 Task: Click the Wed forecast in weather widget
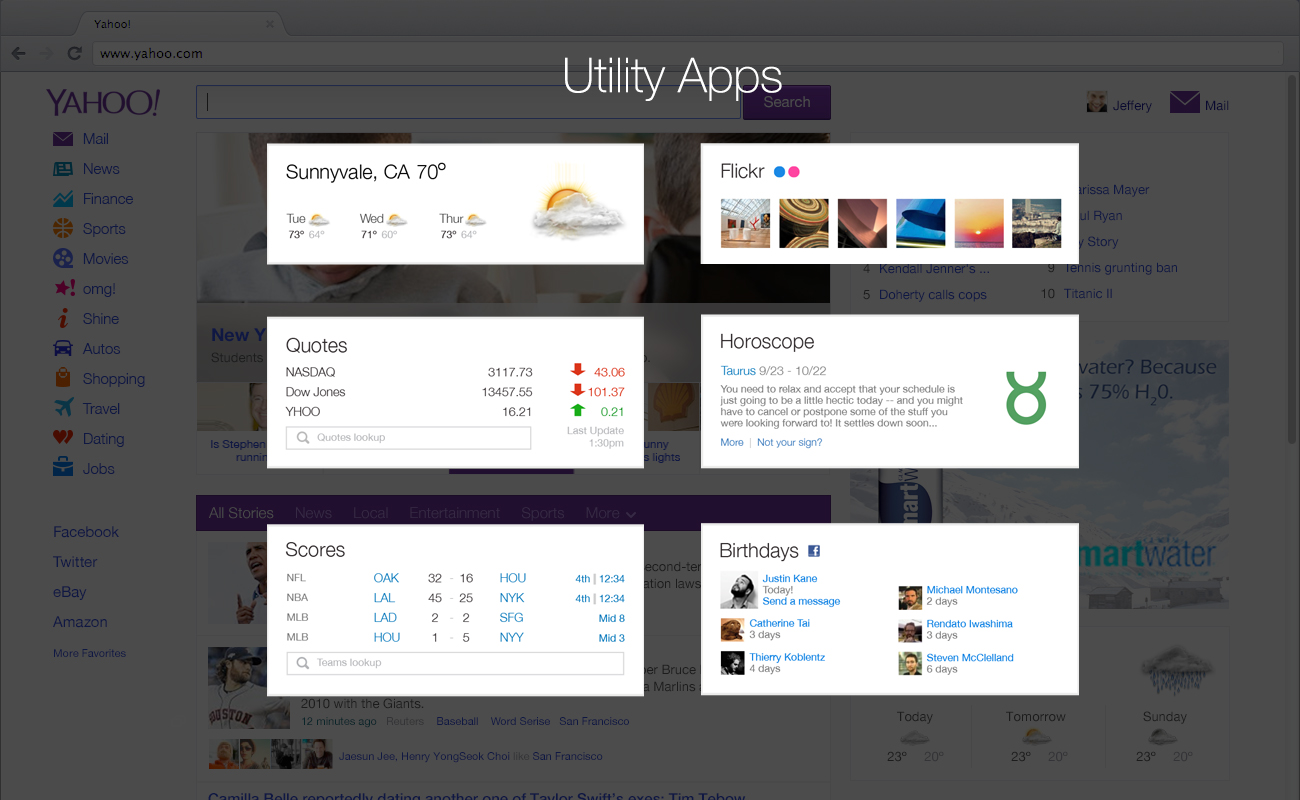pos(384,226)
